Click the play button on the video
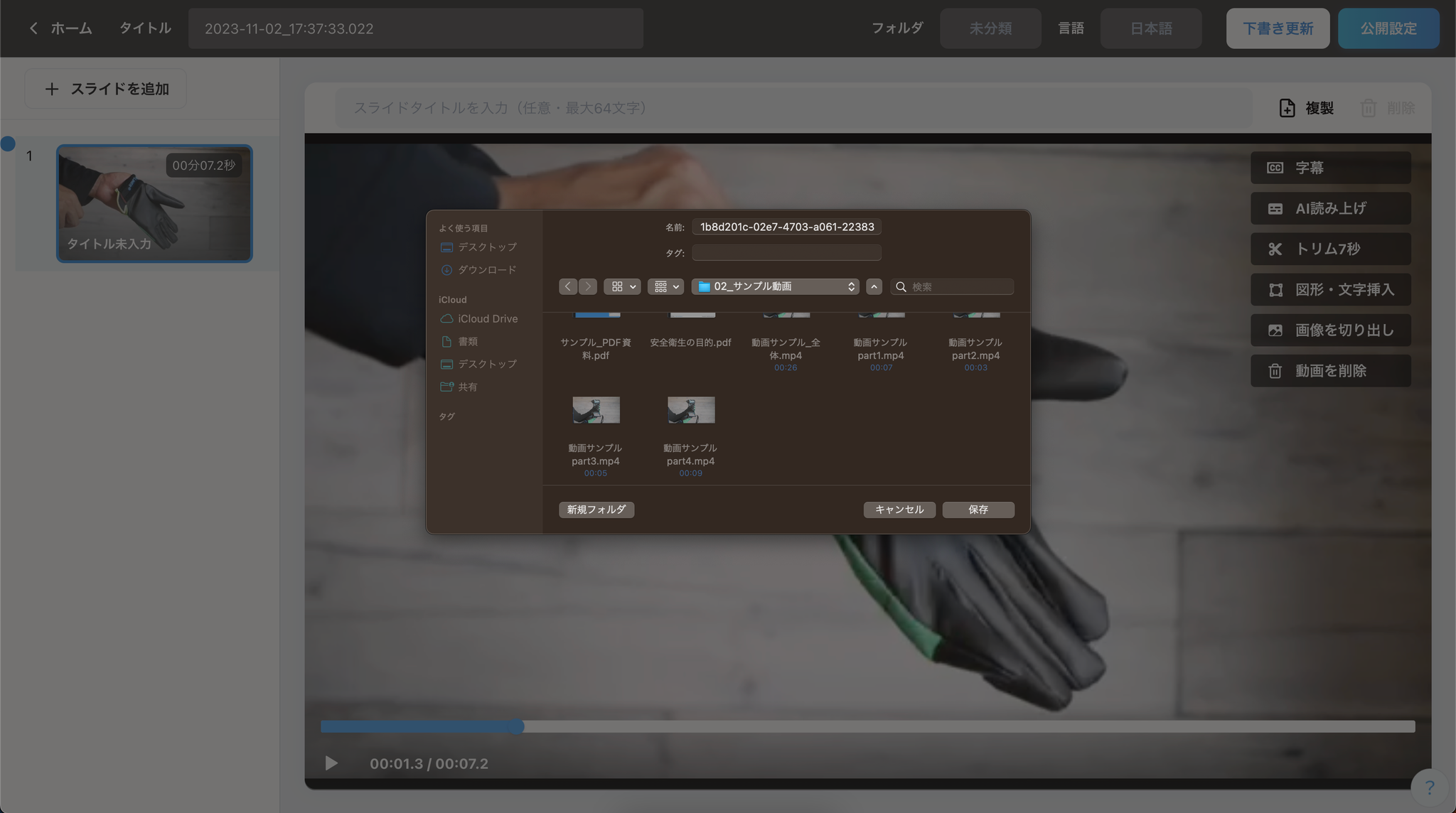1456x813 pixels. click(331, 763)
